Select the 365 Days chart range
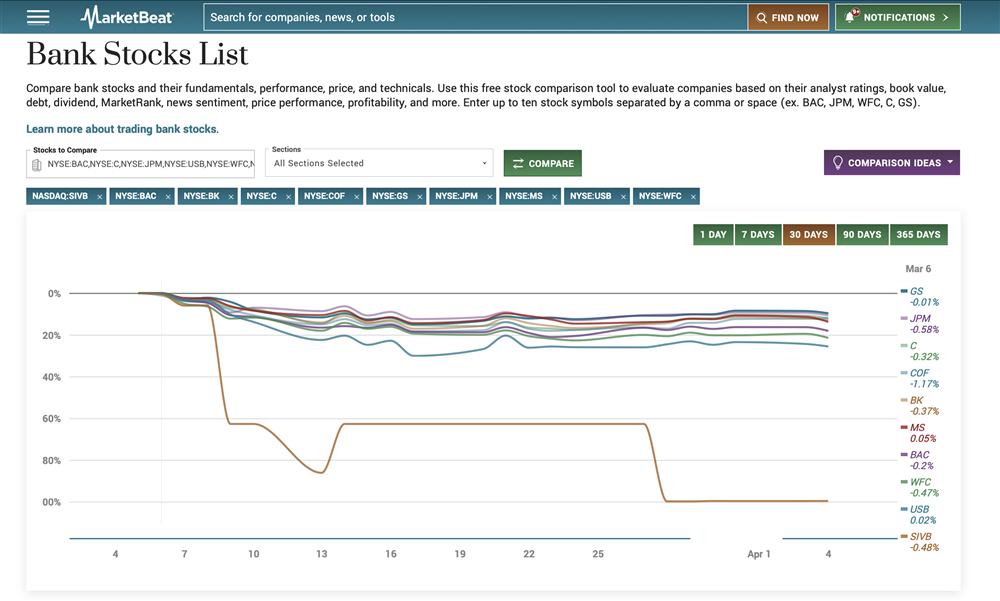Screen dimensions: 1000x601 (918, 235)
